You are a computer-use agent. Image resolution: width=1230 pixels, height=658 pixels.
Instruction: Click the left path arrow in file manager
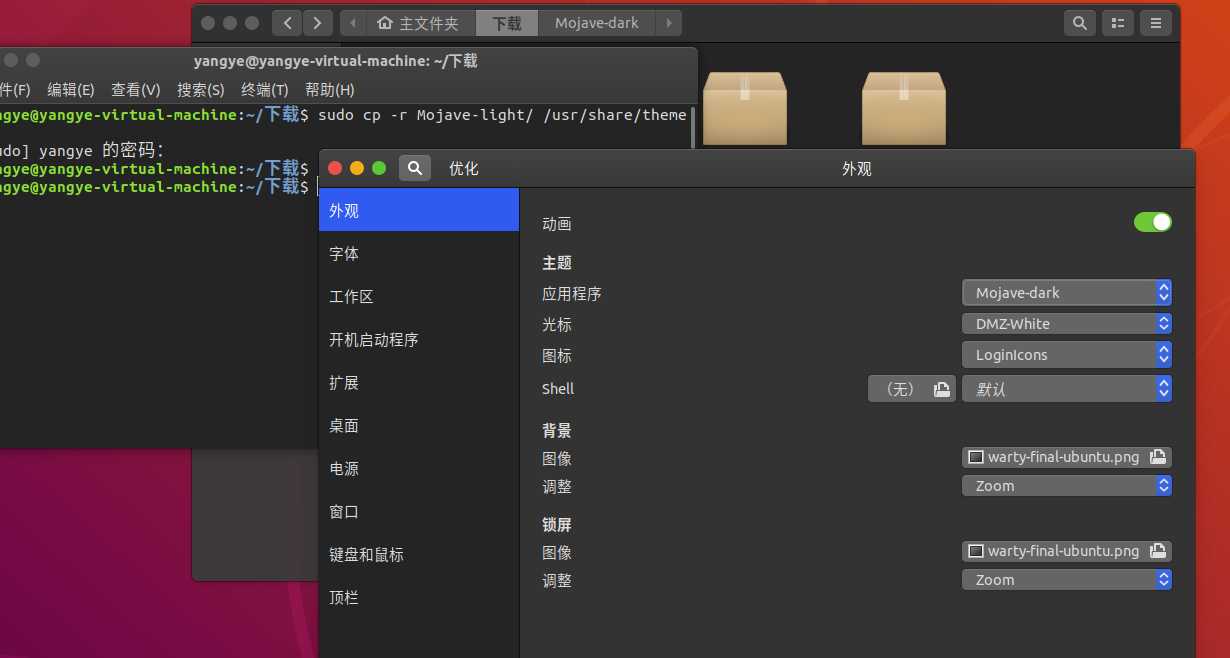click(x=352, y=22)
